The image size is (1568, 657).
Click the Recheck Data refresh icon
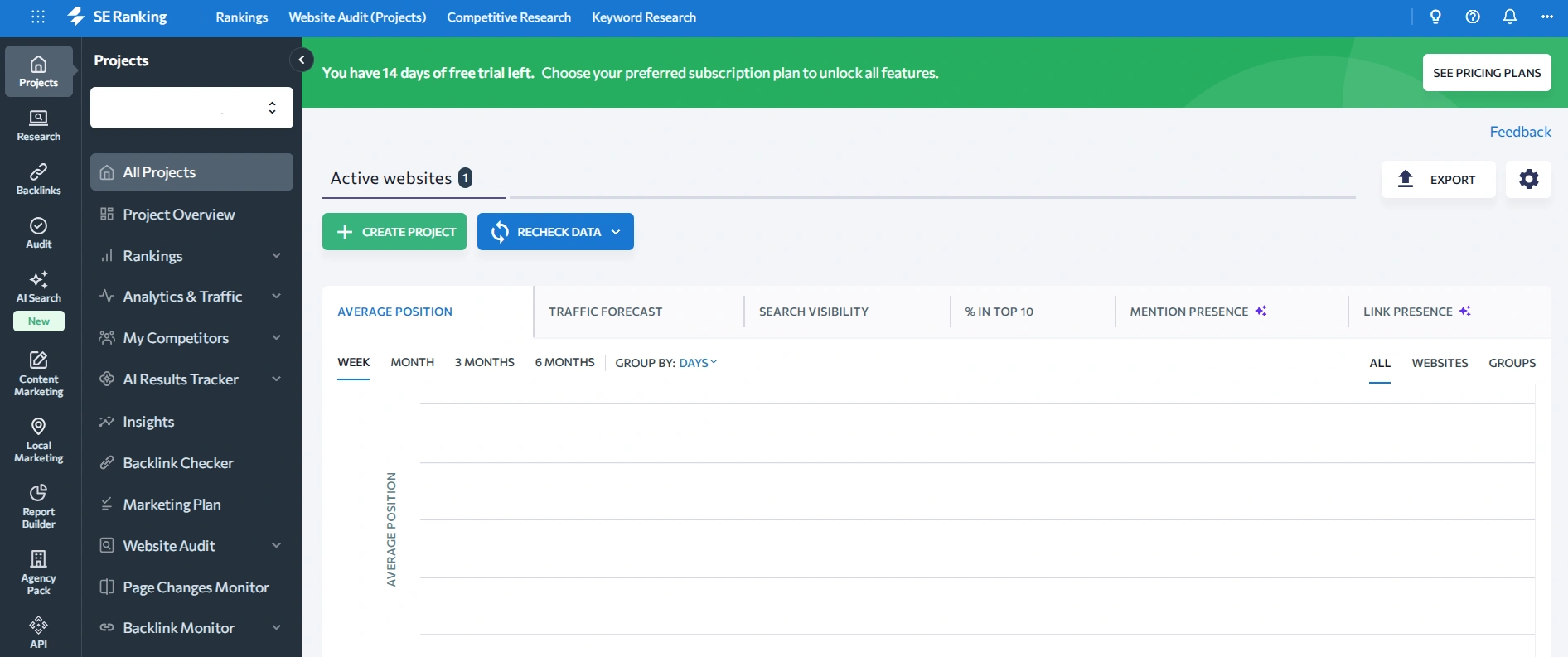point(500,232)
